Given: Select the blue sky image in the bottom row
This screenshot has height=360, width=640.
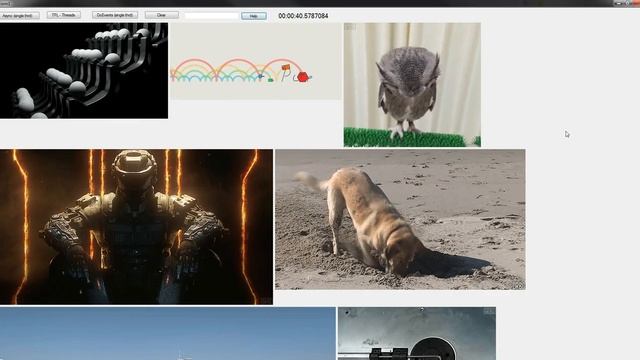Looking at the screenshot, I should (x=167, y=333).
